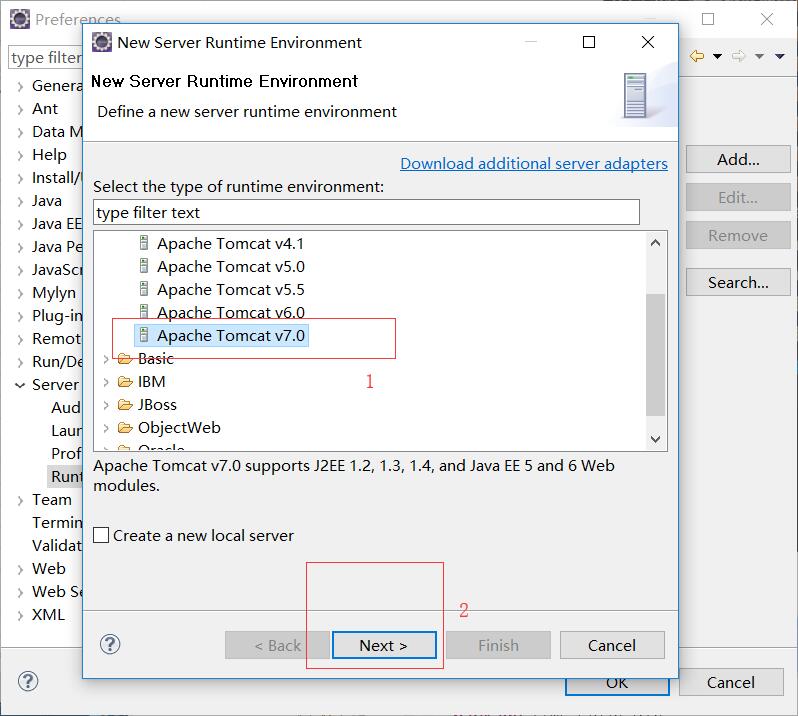Image resolution: width=798 pixels, height=716 pixels.
Task: Click the help question mark icon in the dialog
Action: click(110, 644)
